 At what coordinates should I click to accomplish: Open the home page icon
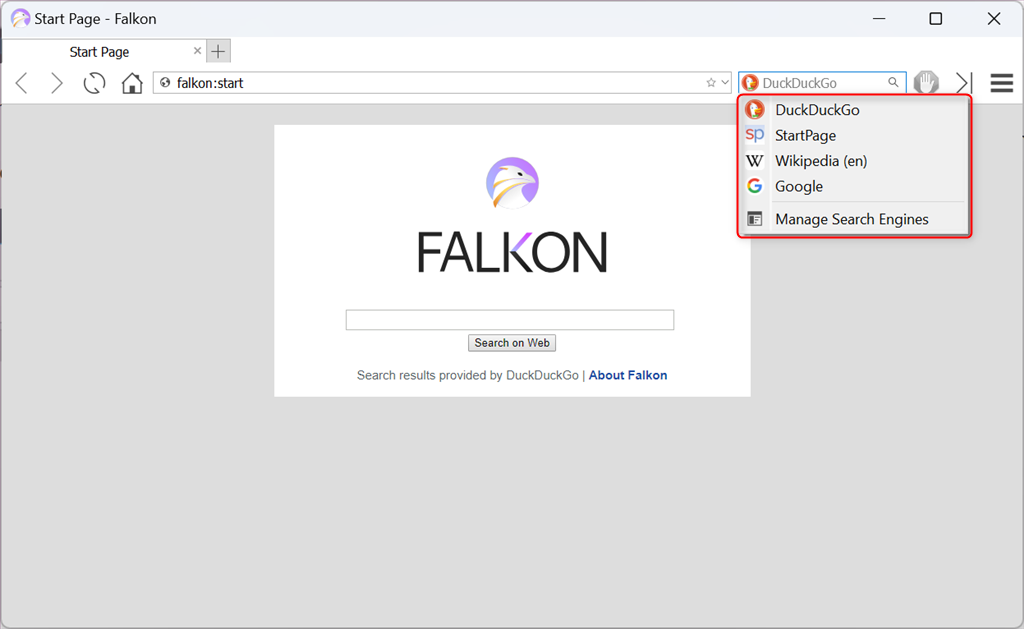[x=132, y=83]
